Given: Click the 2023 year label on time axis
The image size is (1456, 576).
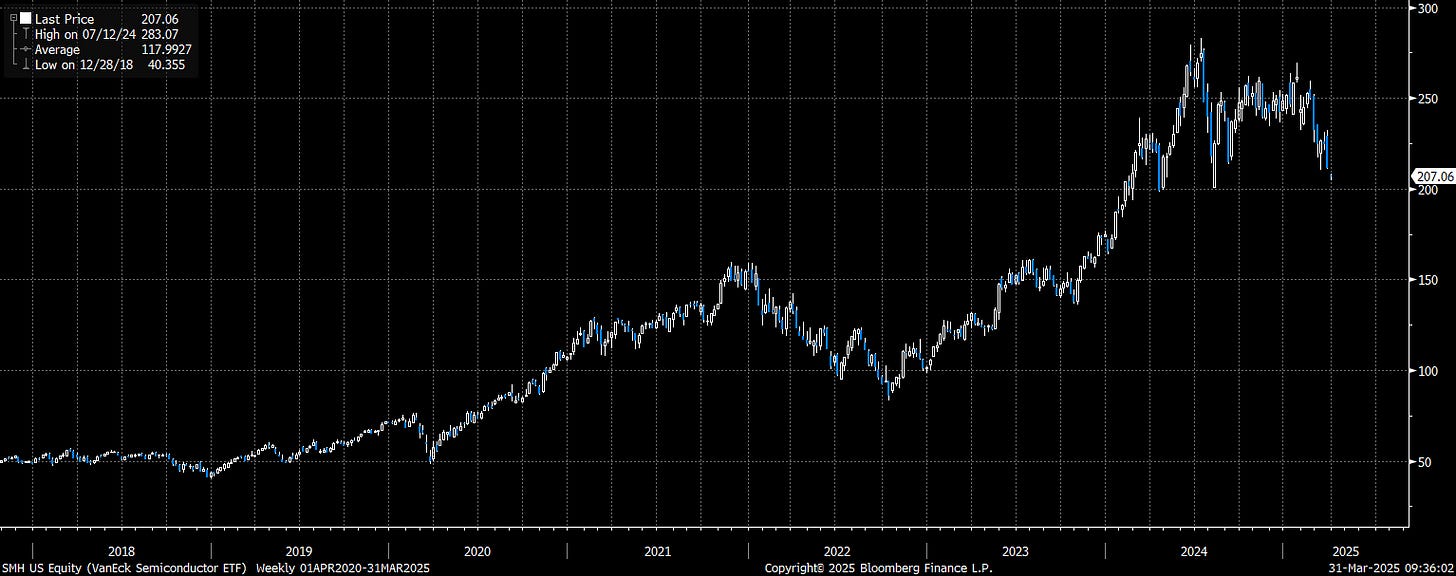Looking at the screenshot, I should pos(1014,551).
